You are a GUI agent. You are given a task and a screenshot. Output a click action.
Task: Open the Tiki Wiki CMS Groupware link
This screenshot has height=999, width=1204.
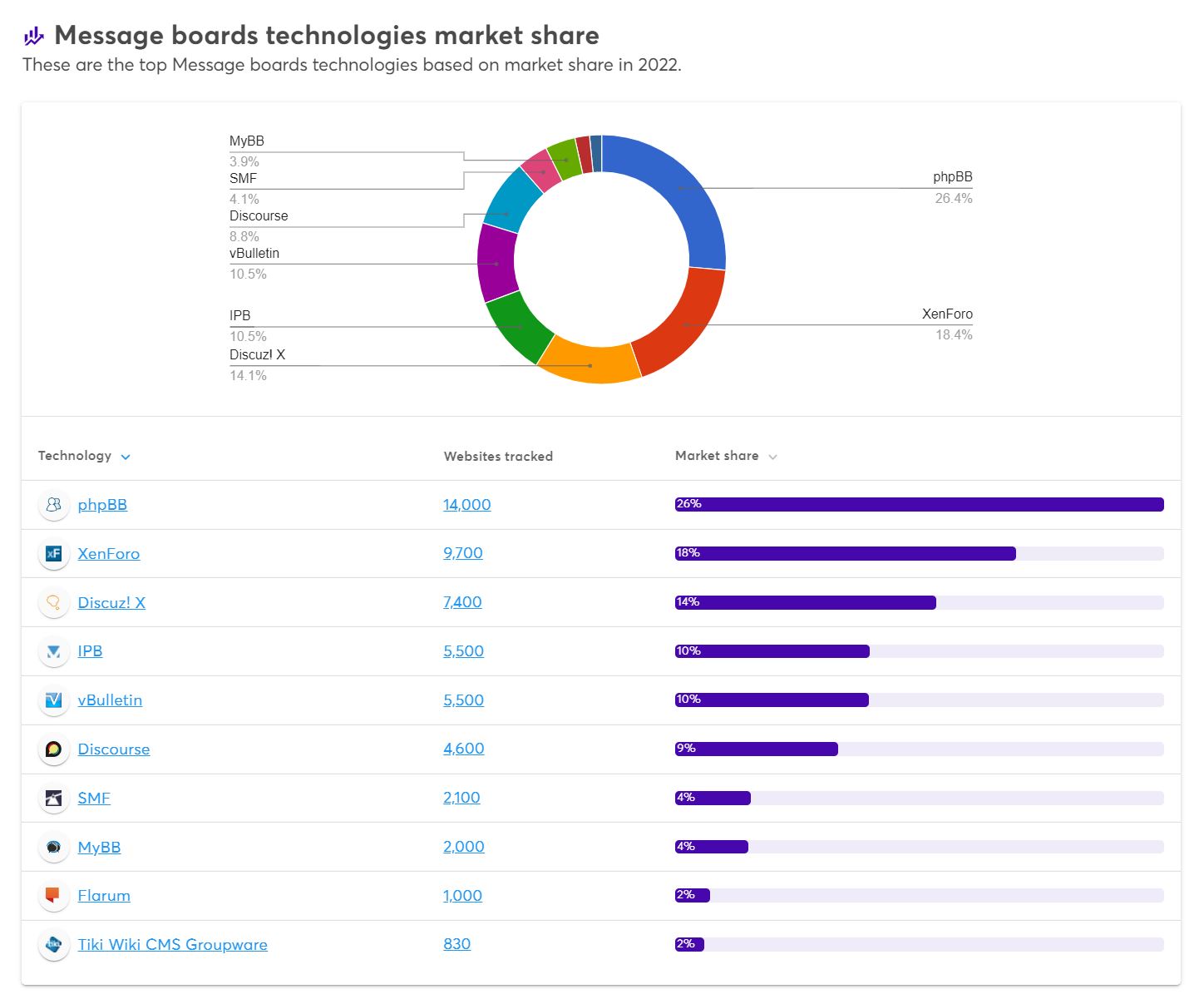pos(172,945)
